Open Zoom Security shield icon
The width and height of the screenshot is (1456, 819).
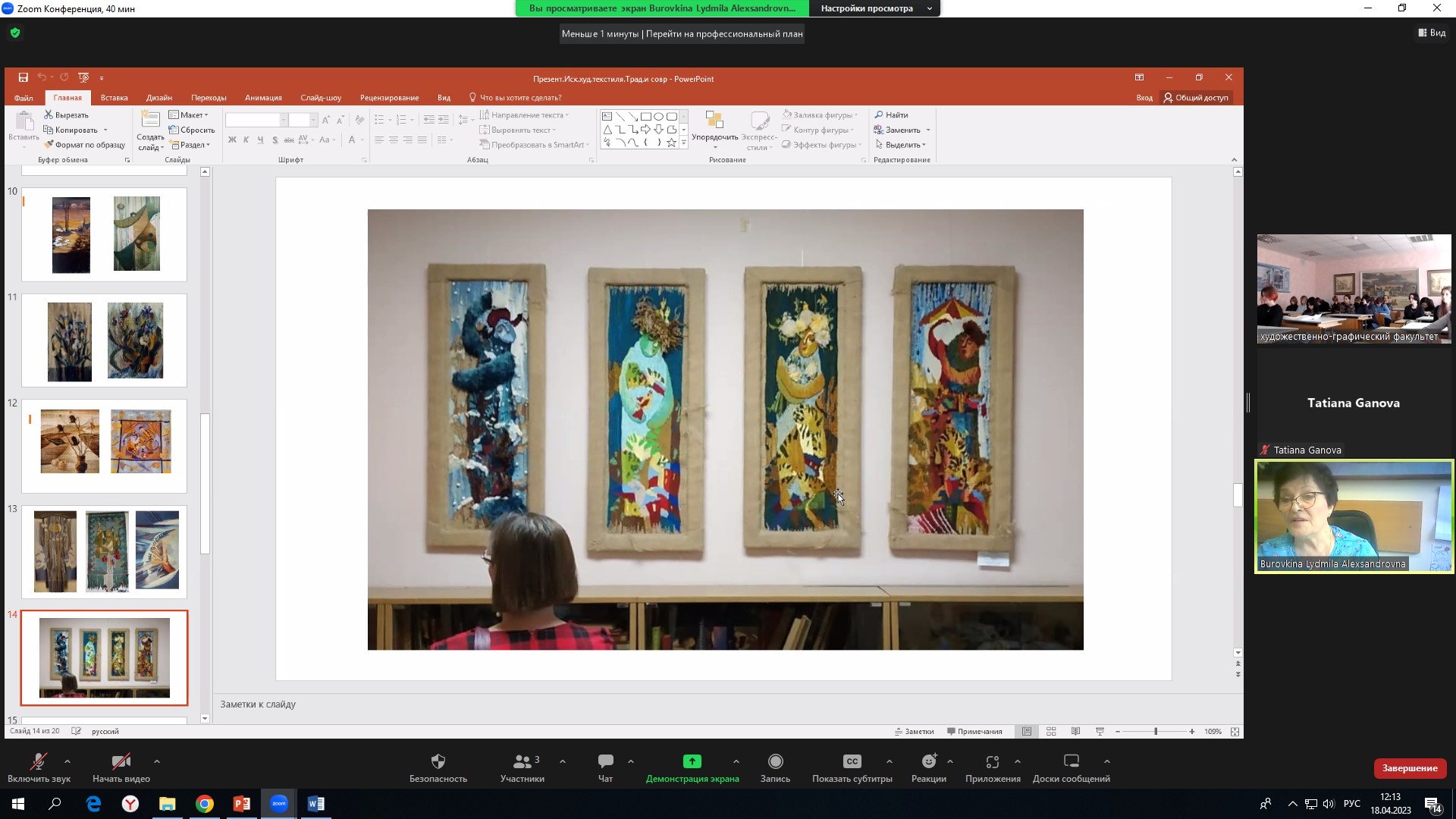coord(438,761)
